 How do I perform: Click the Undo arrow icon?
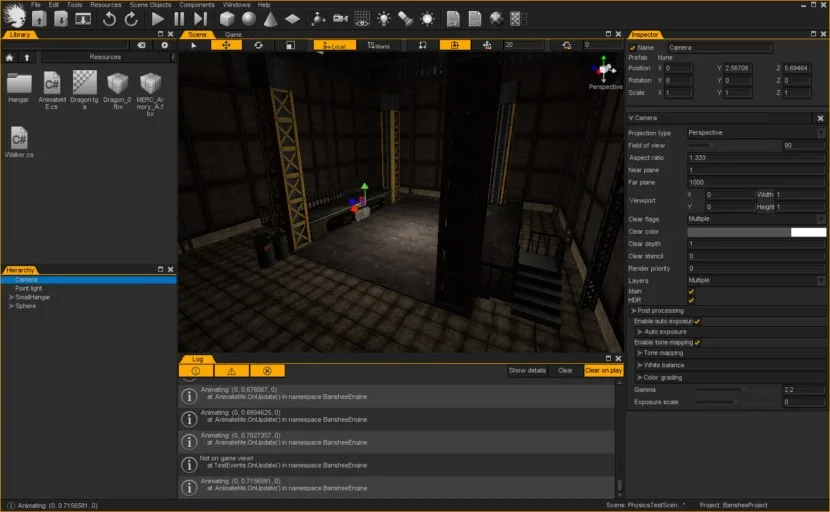(x=109, y=19)
